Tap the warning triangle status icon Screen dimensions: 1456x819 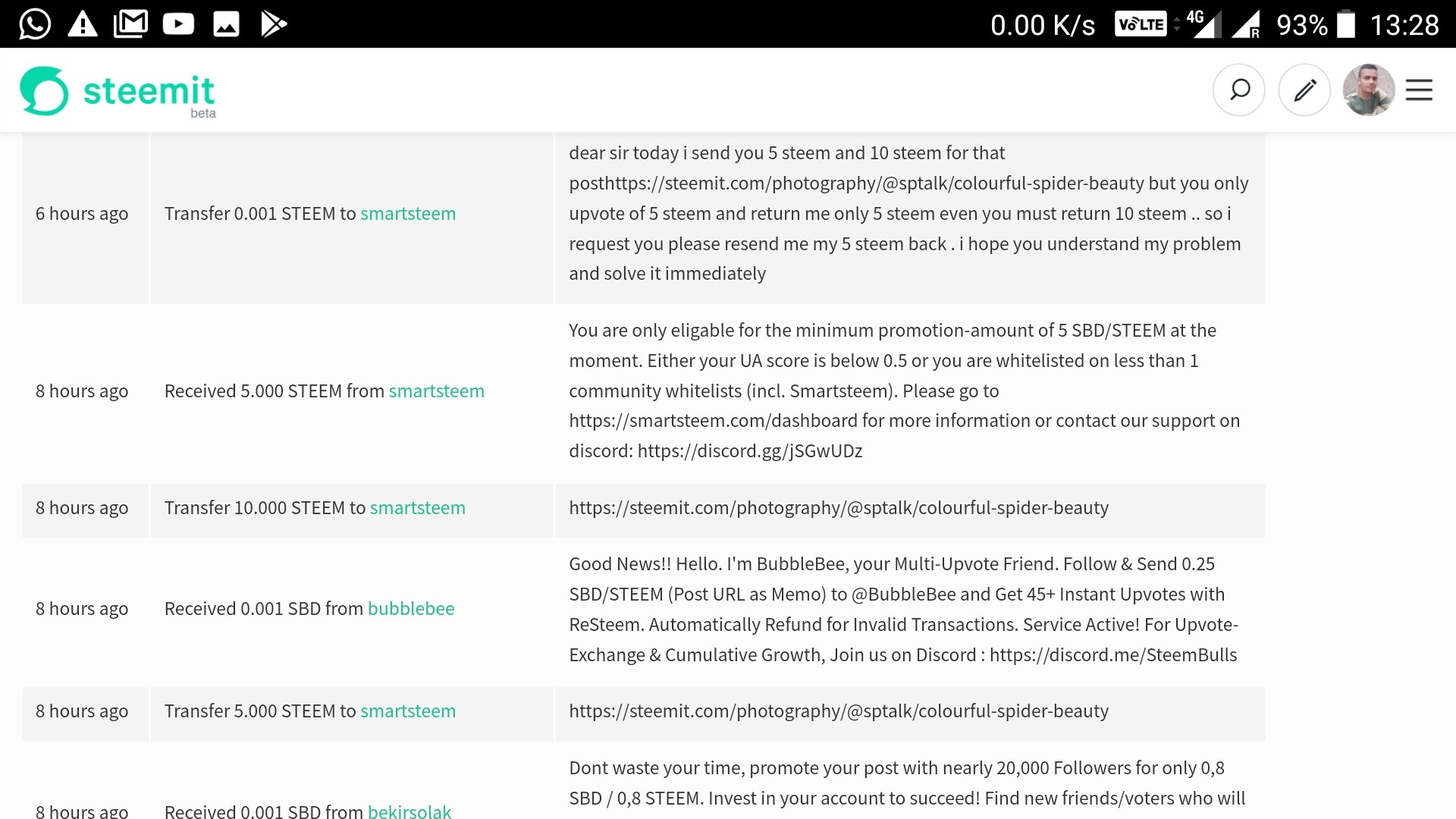click(83, 24)
